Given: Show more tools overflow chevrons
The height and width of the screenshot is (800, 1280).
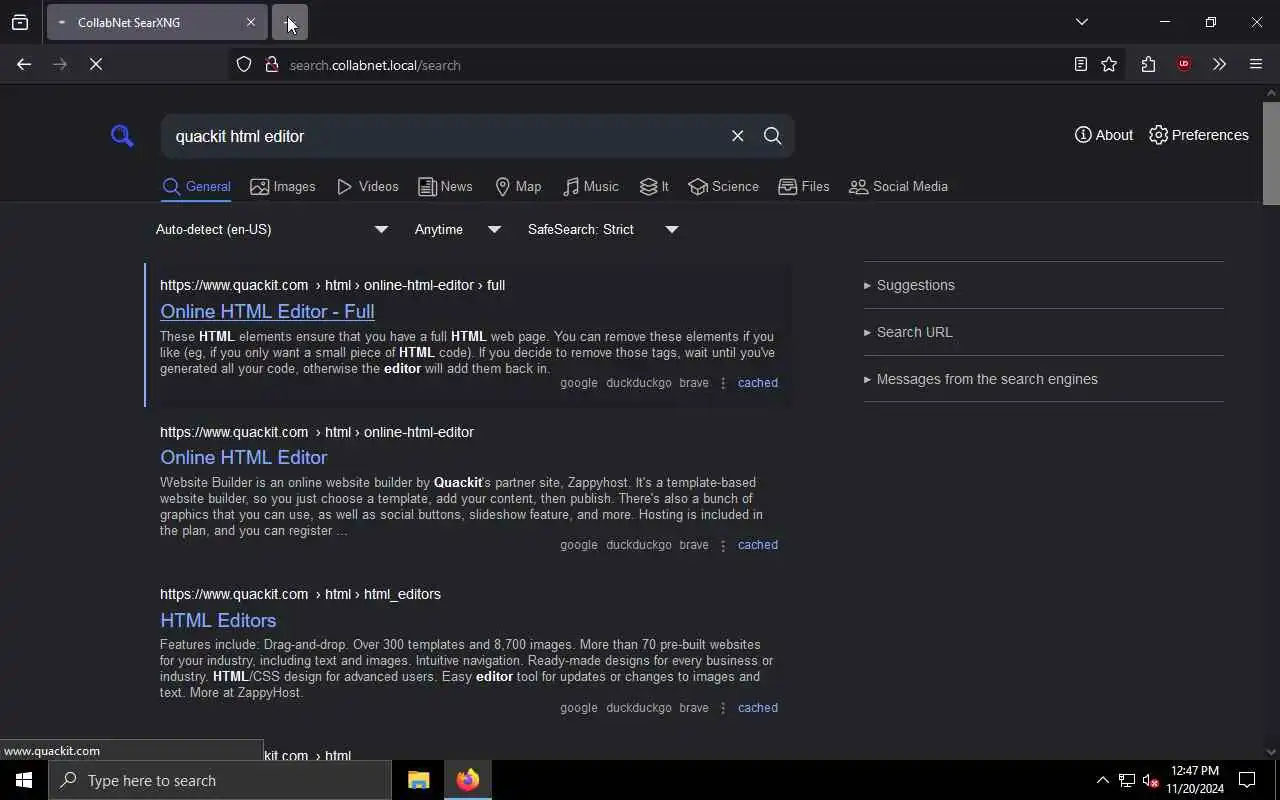Looking at the screenshot, I should [x=1219, y=64].
